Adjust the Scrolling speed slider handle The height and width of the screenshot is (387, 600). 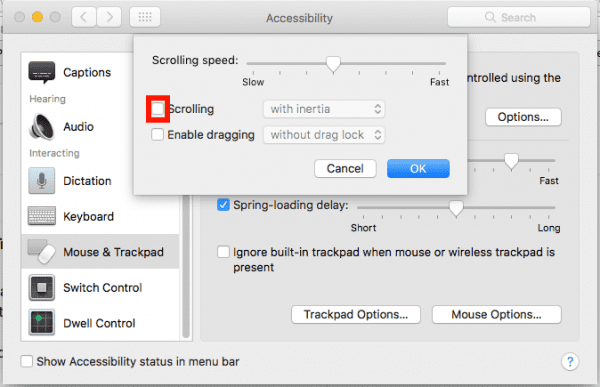click(x=333, y=64)
